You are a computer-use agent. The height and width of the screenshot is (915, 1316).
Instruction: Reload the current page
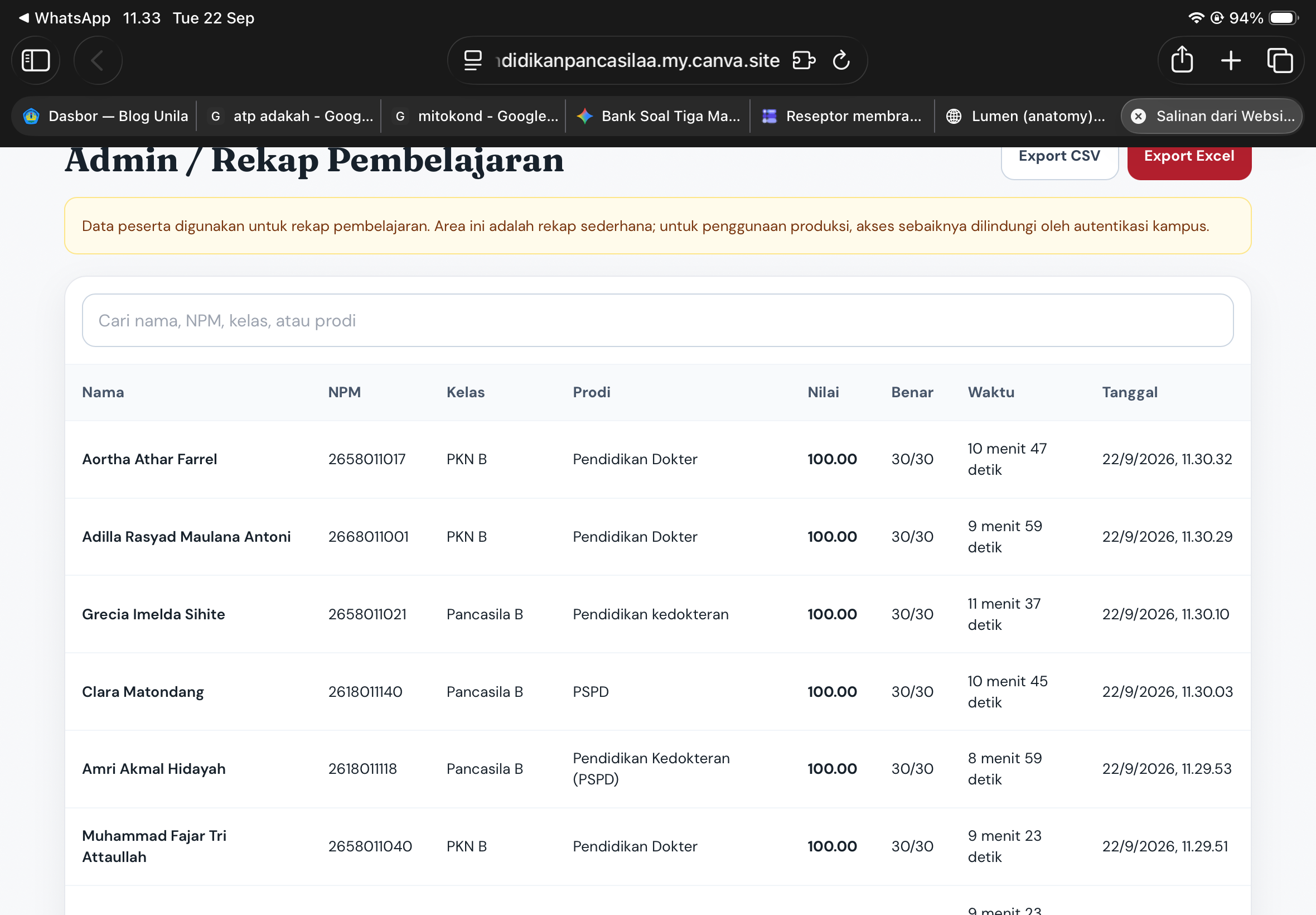[x=841, y=60]
